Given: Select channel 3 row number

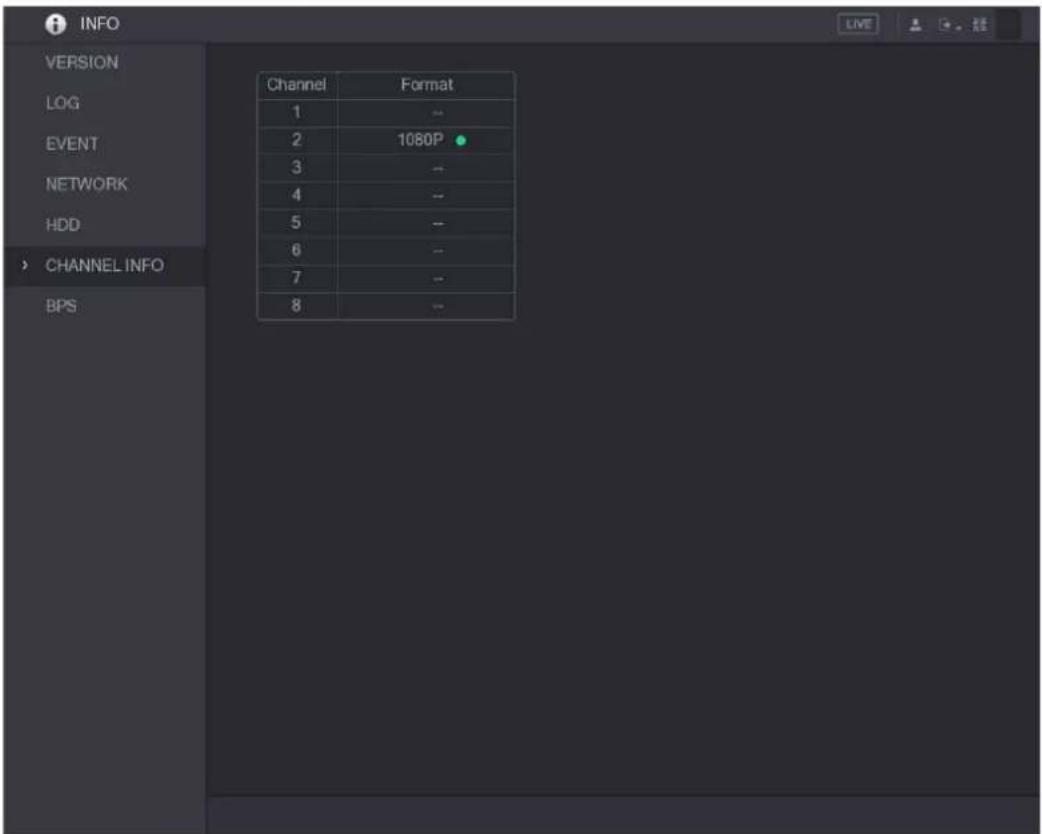Looking at the screenshot, I should (296, 167).
